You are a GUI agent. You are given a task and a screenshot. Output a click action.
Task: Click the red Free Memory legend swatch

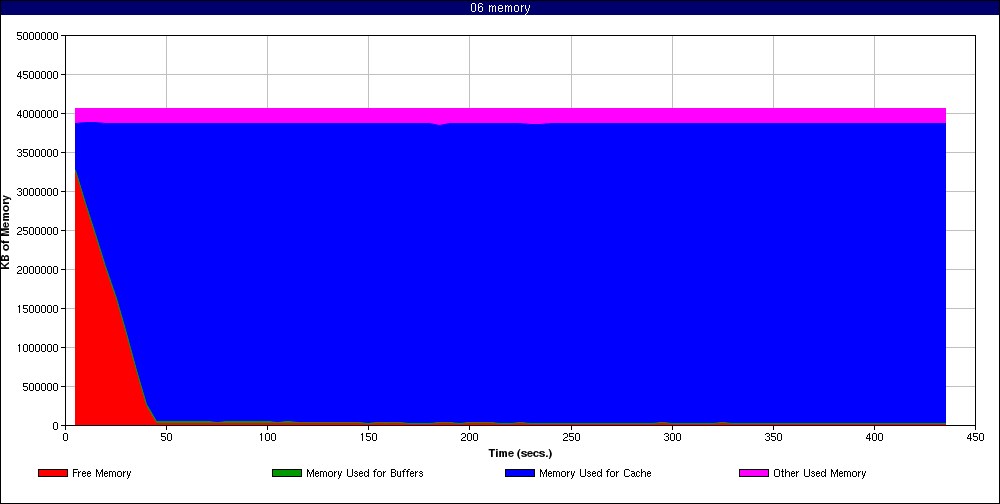coord(52,473)
